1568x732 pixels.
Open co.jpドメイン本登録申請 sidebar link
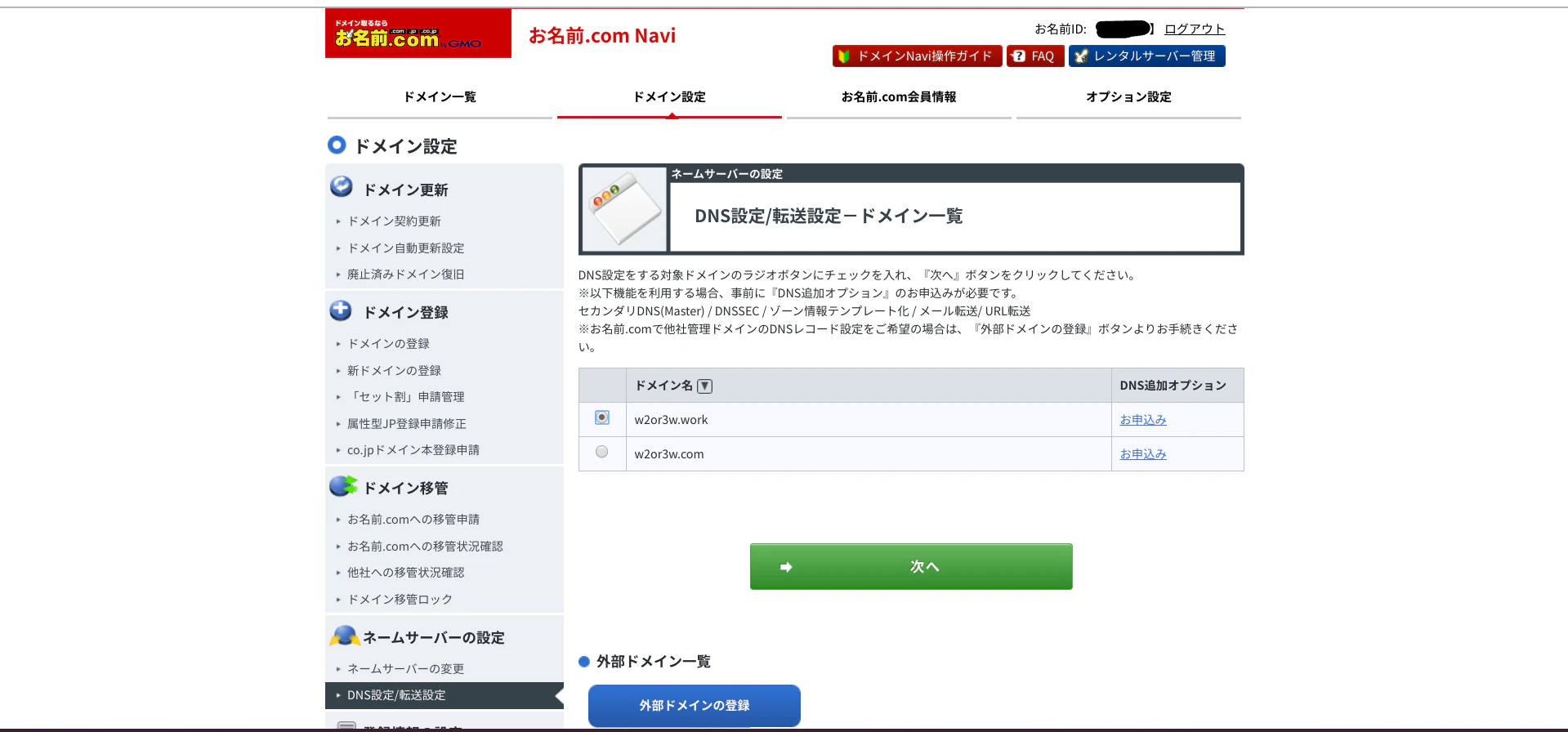tap(413, 450)
